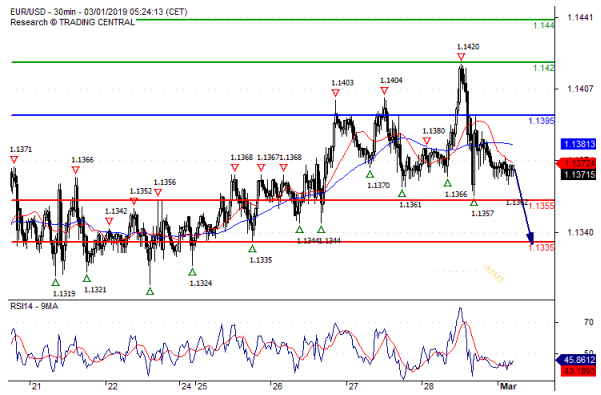The image size is (601, 395).
Task: Click the black 1.13715 current price tag
Action: pyautogui.click(x=578, y=175)
